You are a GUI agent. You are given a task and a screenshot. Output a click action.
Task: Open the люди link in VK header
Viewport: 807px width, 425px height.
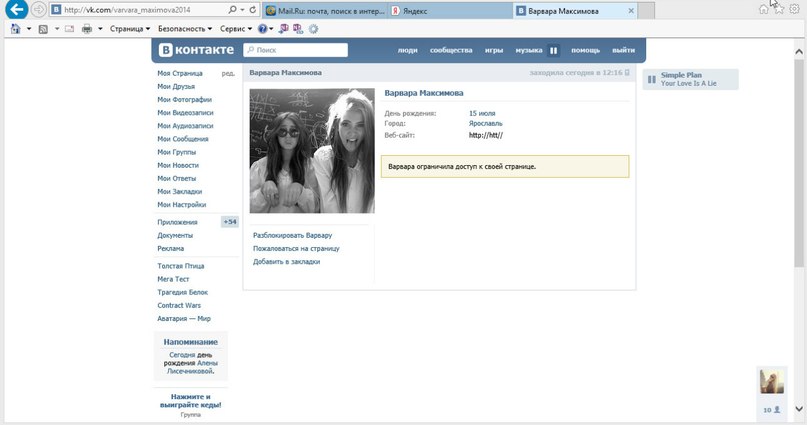[x=407, y=50]
